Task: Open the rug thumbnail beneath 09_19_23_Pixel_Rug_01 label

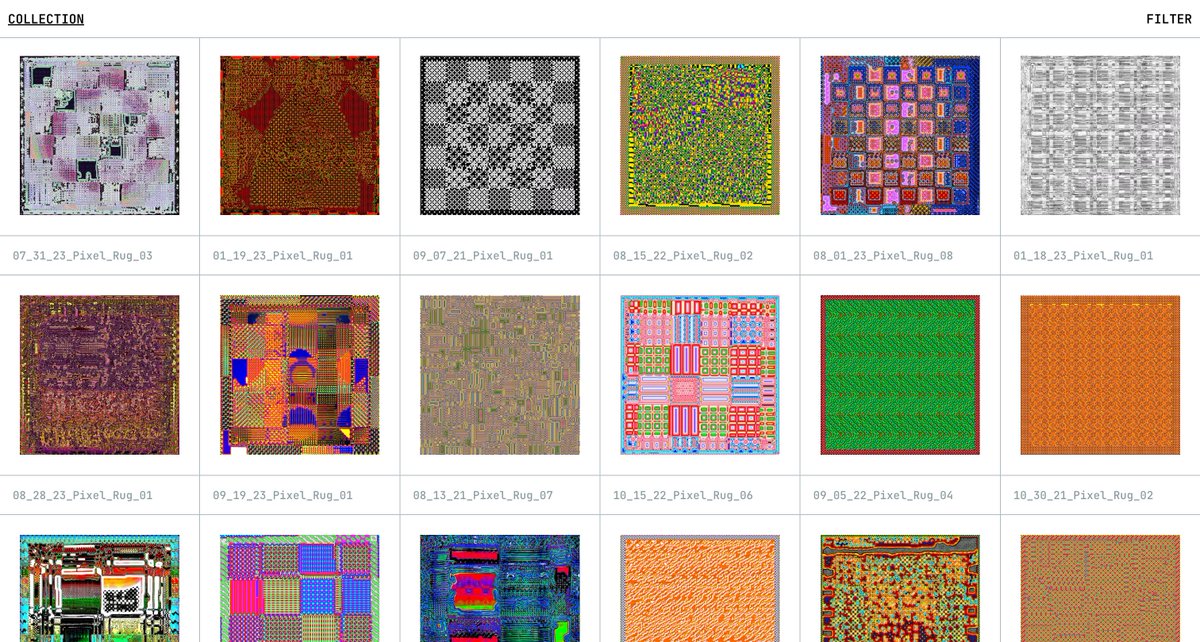Action: click(300, 589)
